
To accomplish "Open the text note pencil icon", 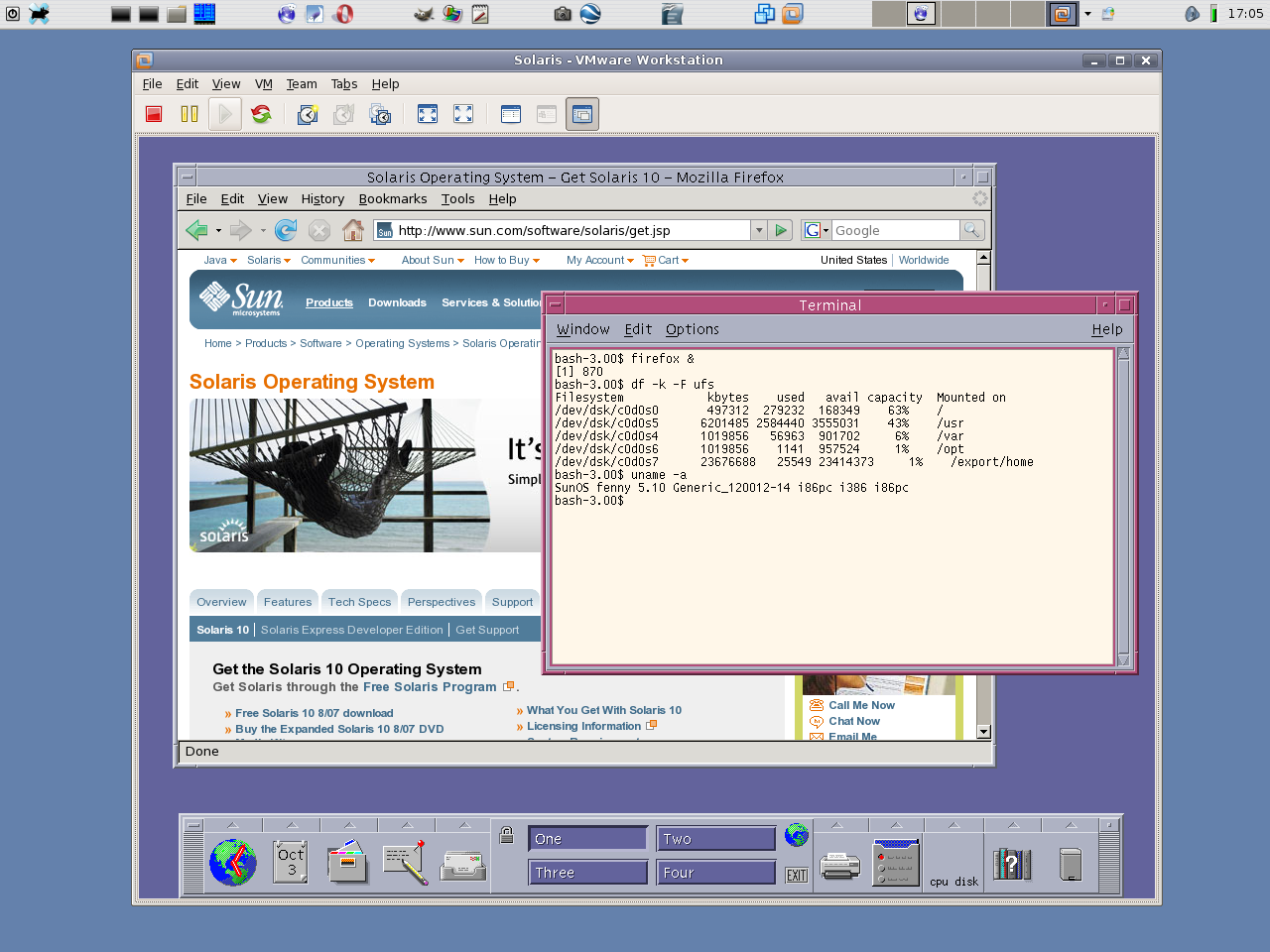I will (406, 862).
